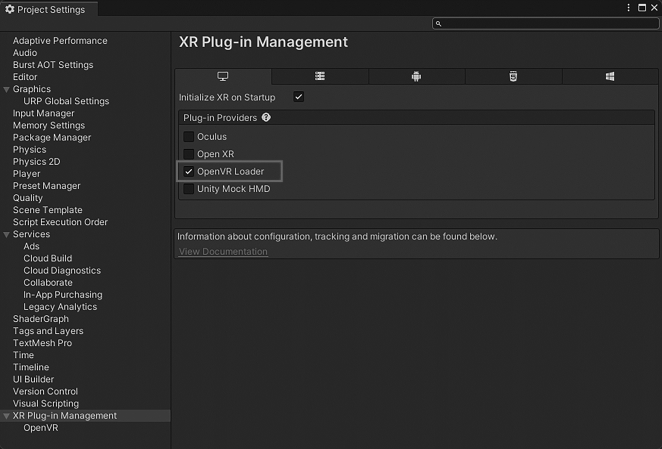Click the search magnifier icon
The width and height of the screenshot is (662, 449).
tap(438, 24)
